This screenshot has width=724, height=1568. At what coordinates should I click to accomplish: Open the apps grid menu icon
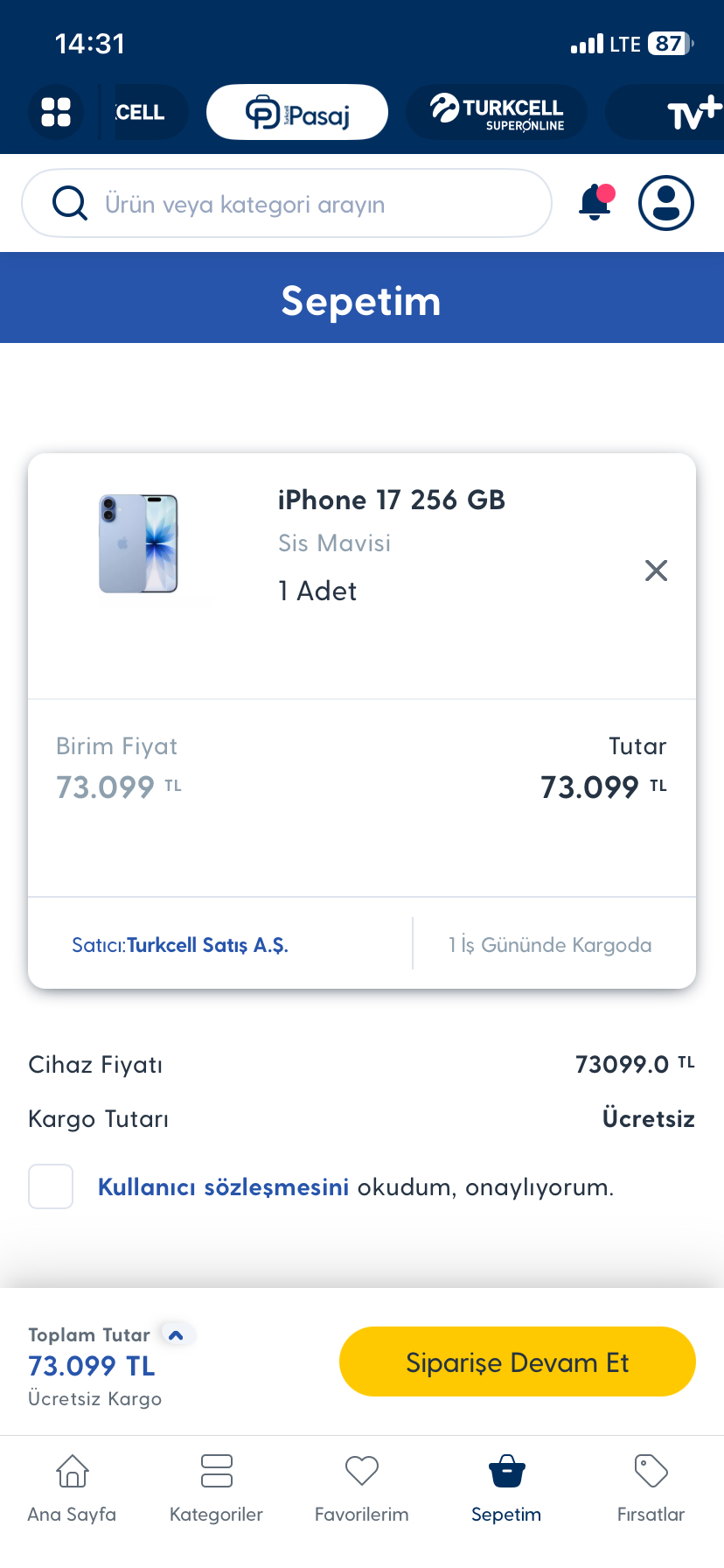(56, 112)
